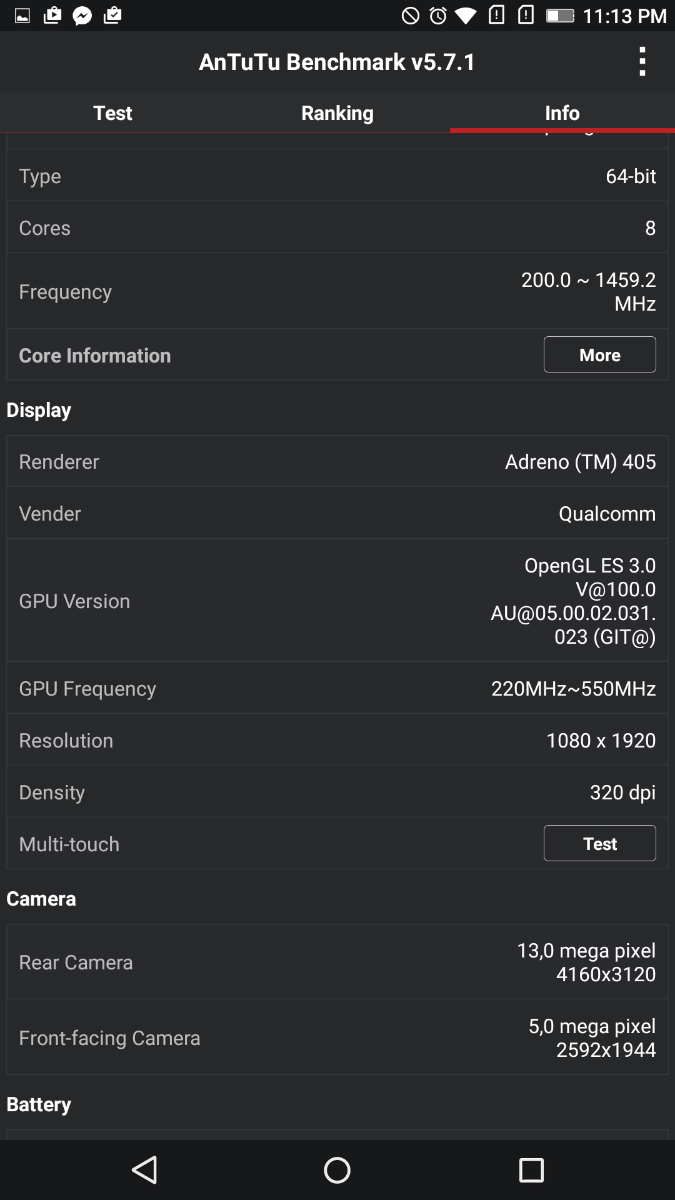
Task: Tap the GPU Version row
Action: click(x=337, y=601)
